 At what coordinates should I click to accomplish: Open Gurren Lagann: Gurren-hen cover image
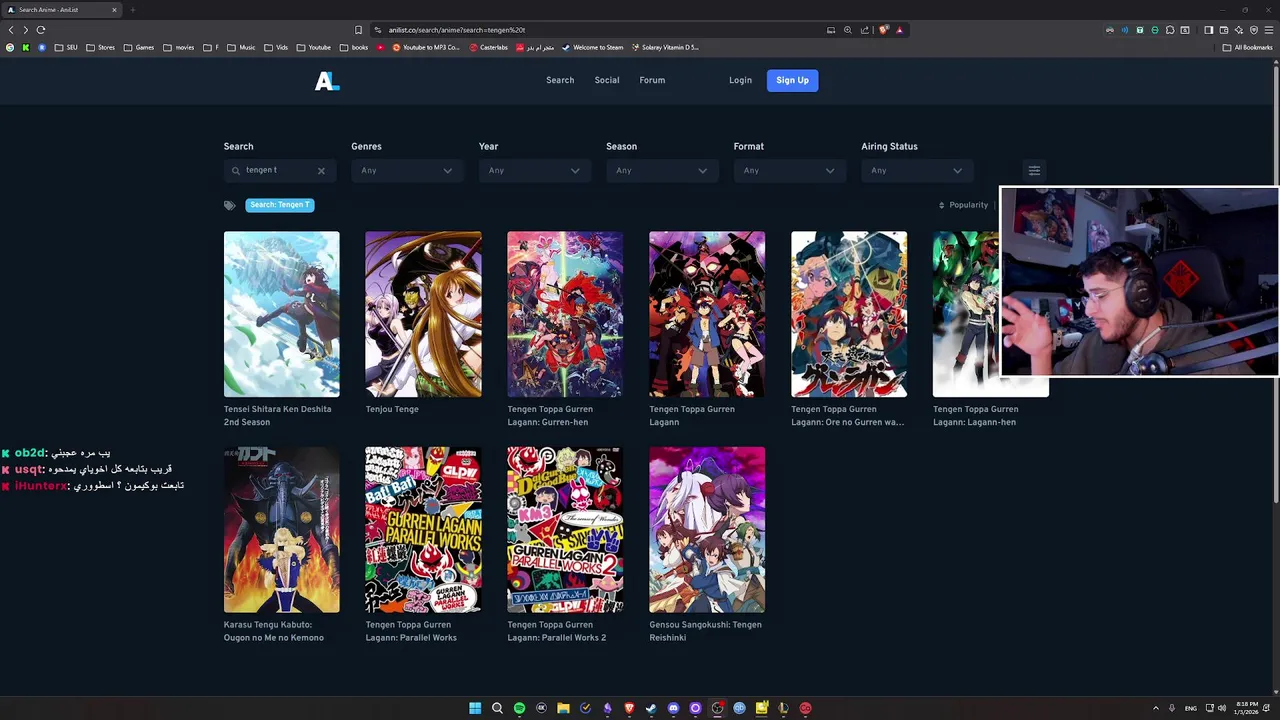click(565, 314)
